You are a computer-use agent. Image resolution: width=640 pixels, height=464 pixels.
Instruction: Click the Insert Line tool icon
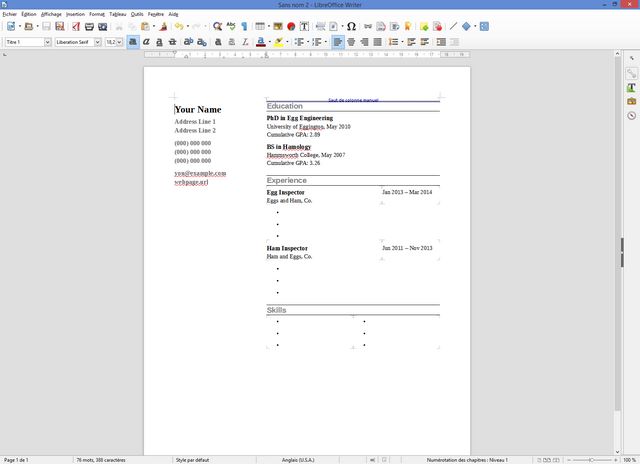point(453,26)
